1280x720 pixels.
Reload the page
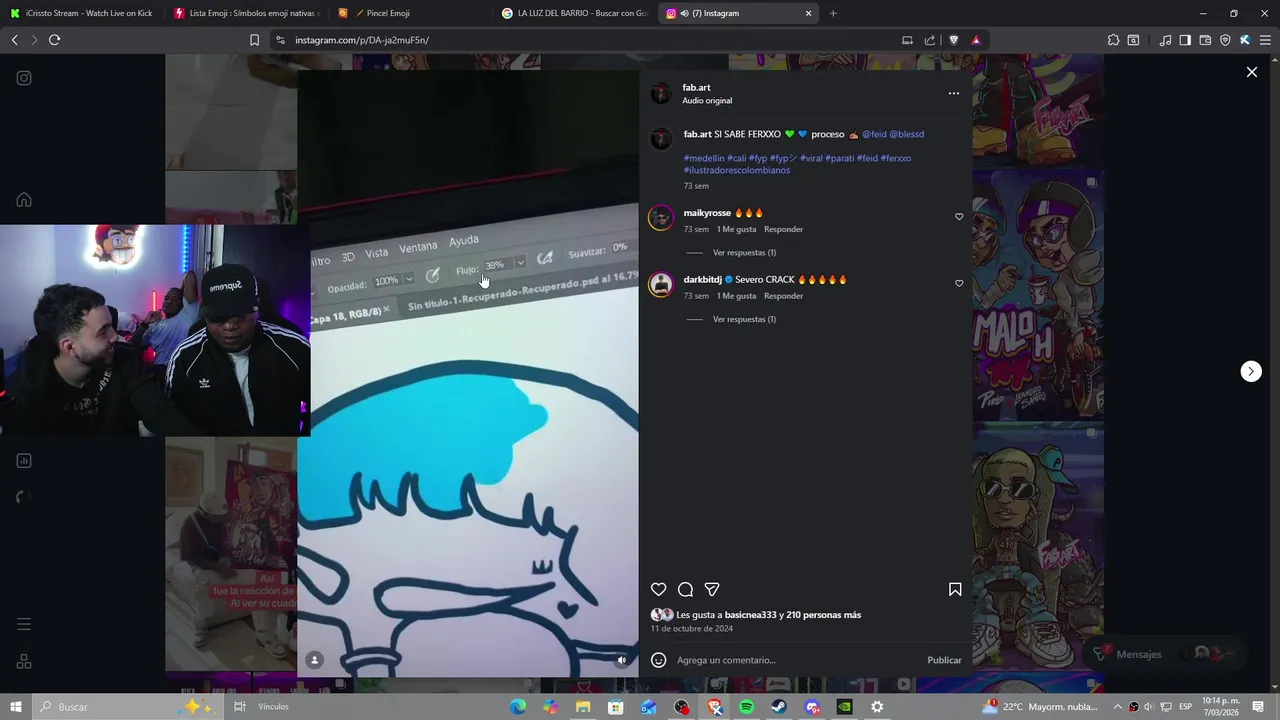click(x=54, y=40)
